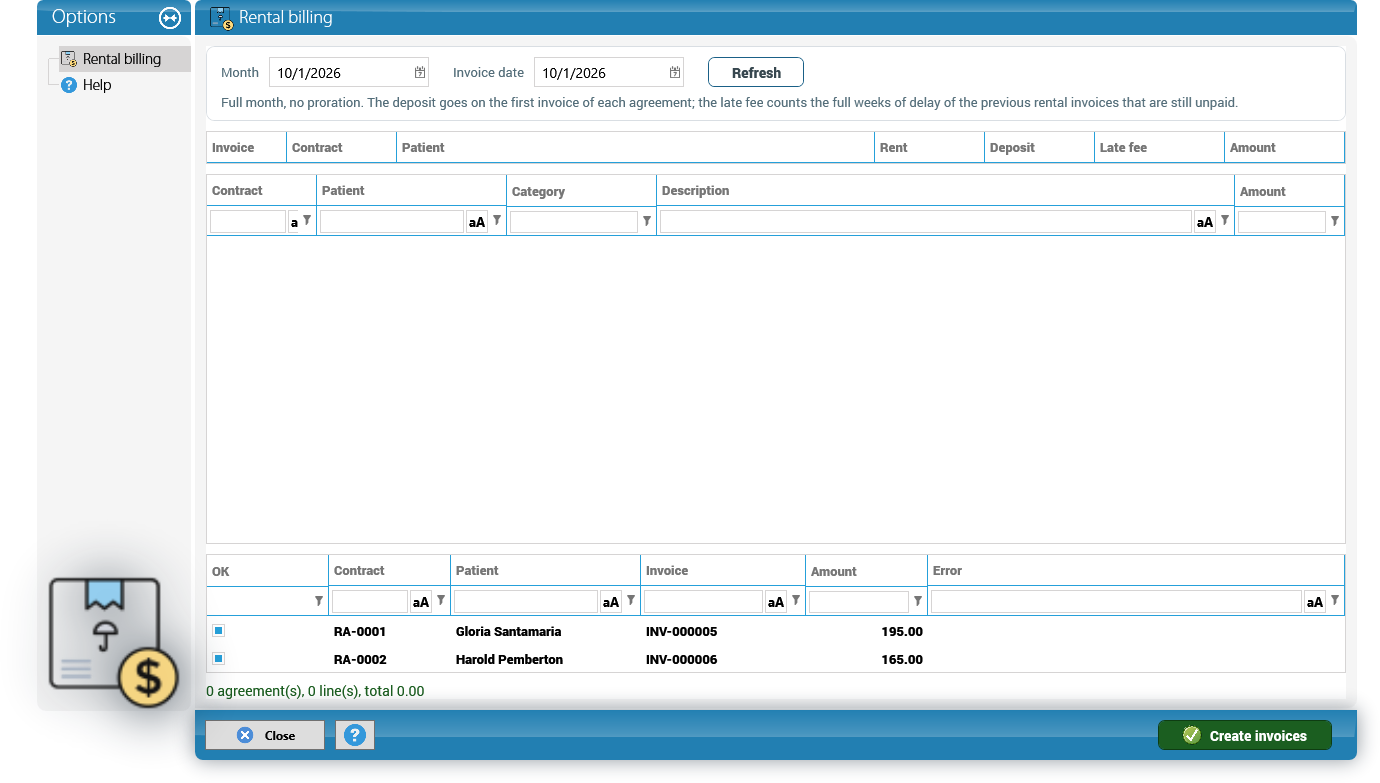Viewport: 1380px width, 783px height.
Task: Click the Category filter text box
Action: click(574, 222)
